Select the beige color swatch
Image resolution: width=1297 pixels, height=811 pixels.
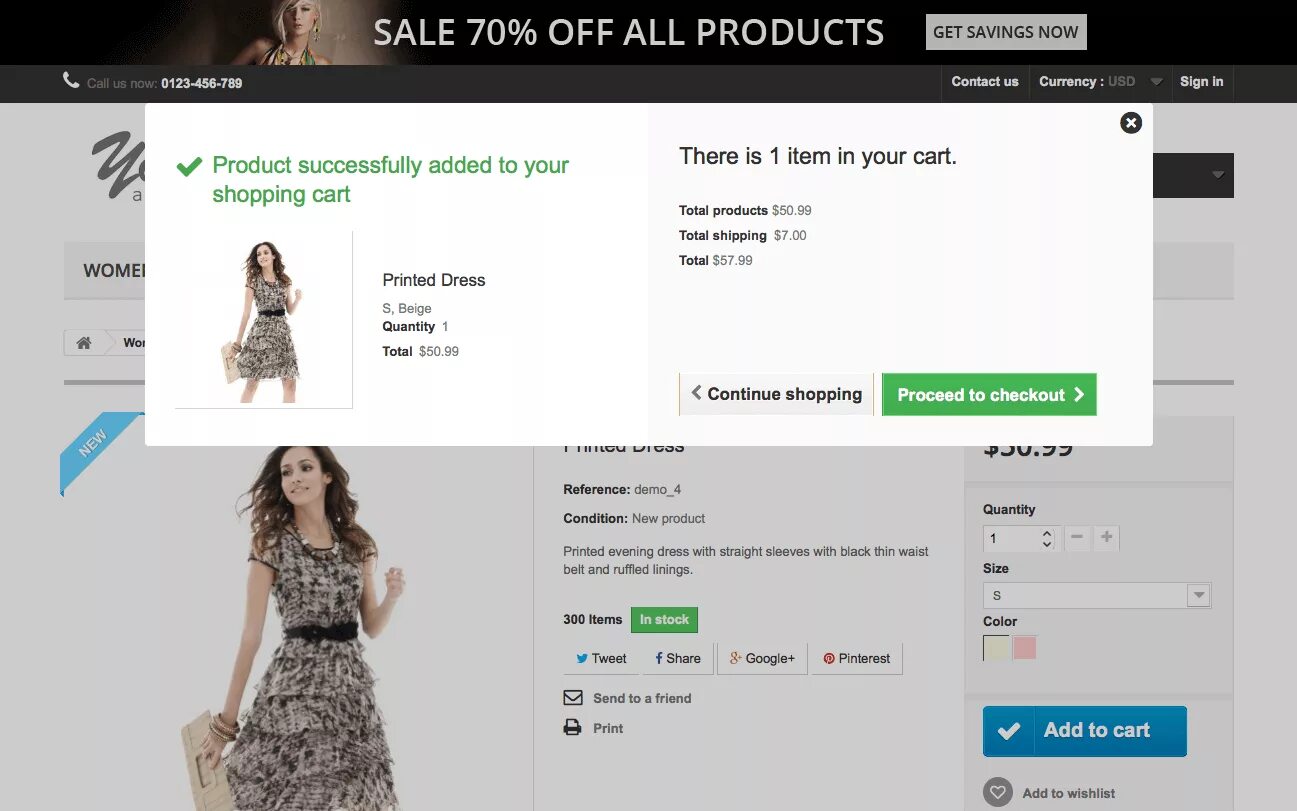(x=996, y=648)
